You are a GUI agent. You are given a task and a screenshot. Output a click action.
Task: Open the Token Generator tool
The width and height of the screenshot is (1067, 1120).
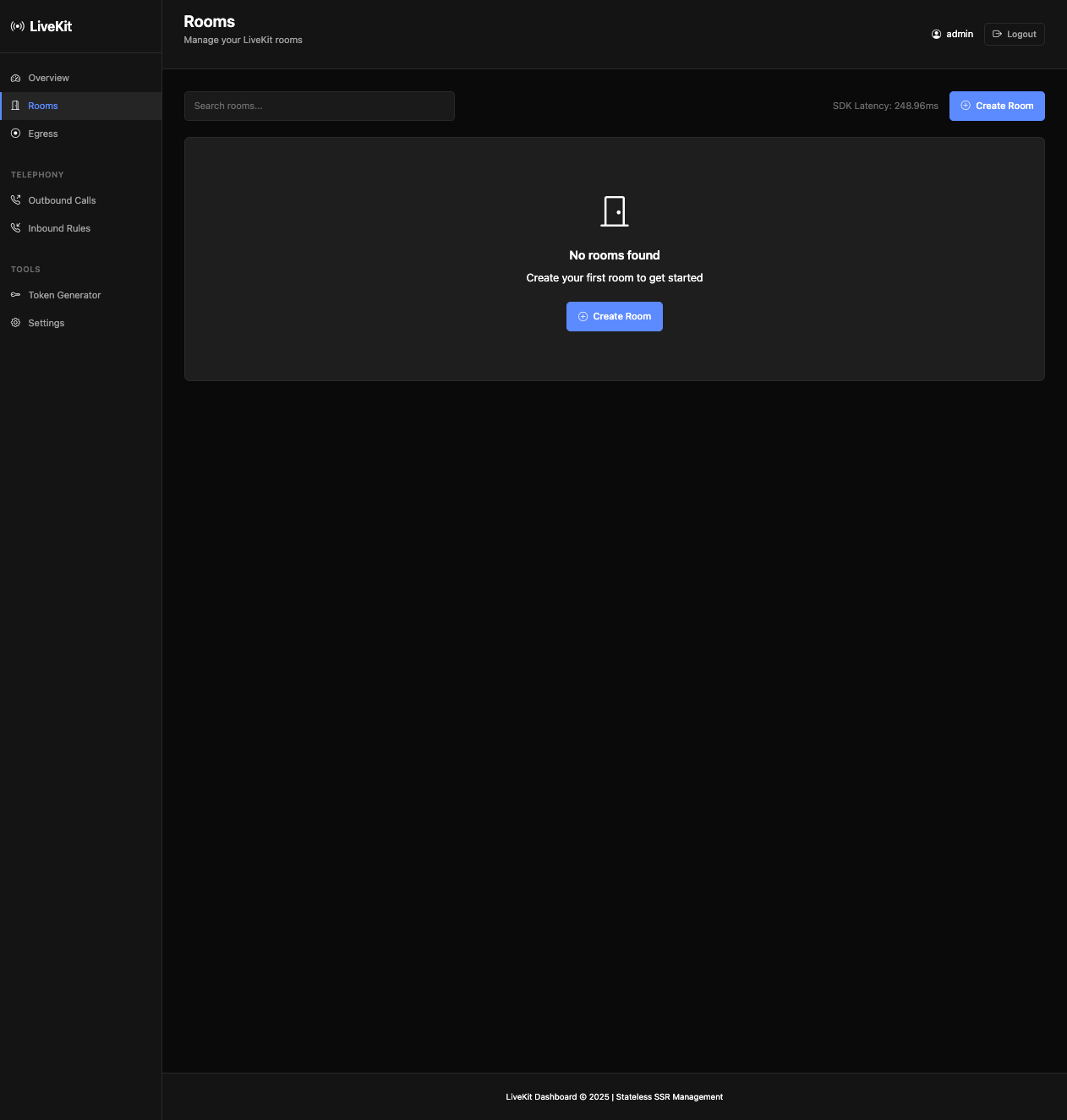64,295
